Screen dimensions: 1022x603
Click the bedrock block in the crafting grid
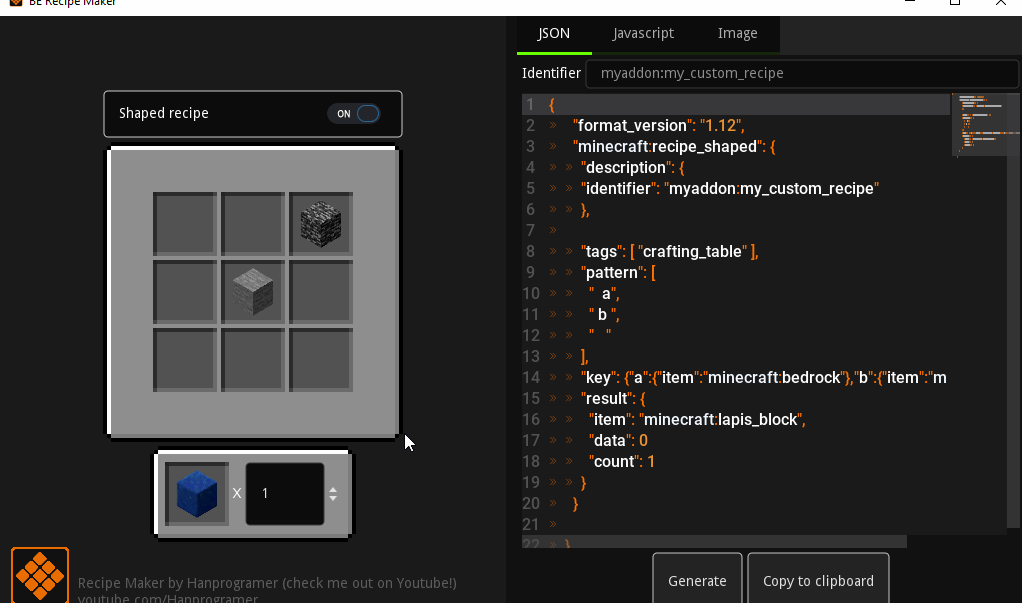321,224
